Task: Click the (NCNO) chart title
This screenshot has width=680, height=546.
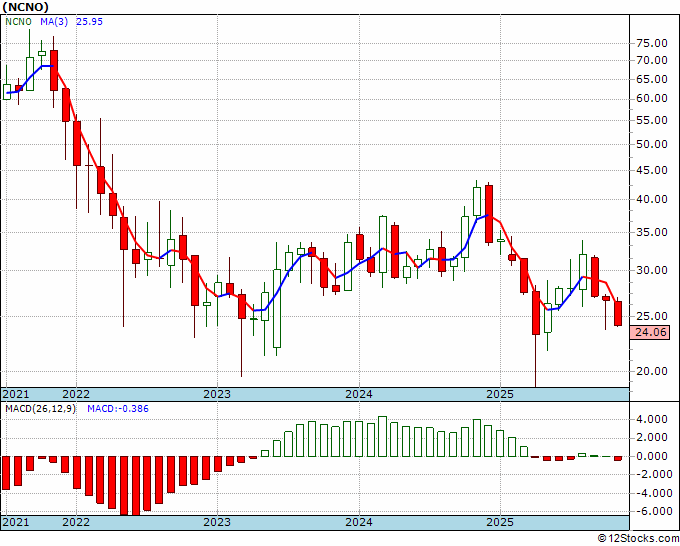Action: tap(25, 7)
